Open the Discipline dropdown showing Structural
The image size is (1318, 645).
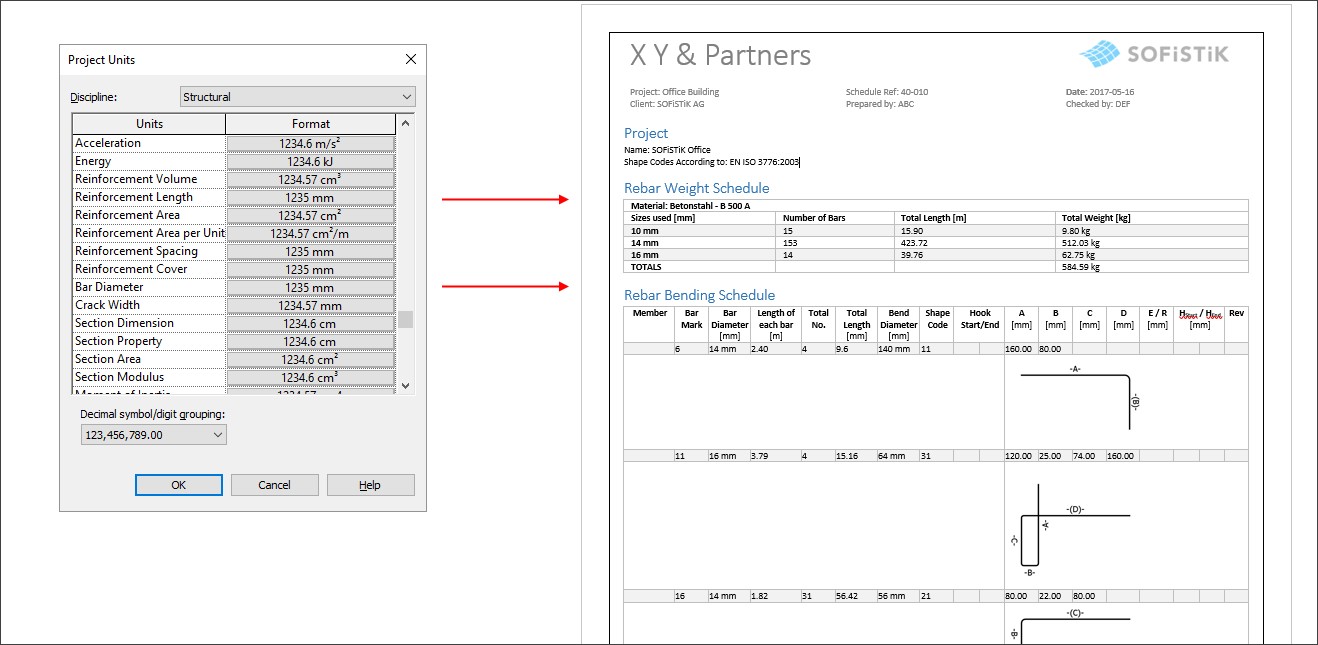[x=298, y=97]
